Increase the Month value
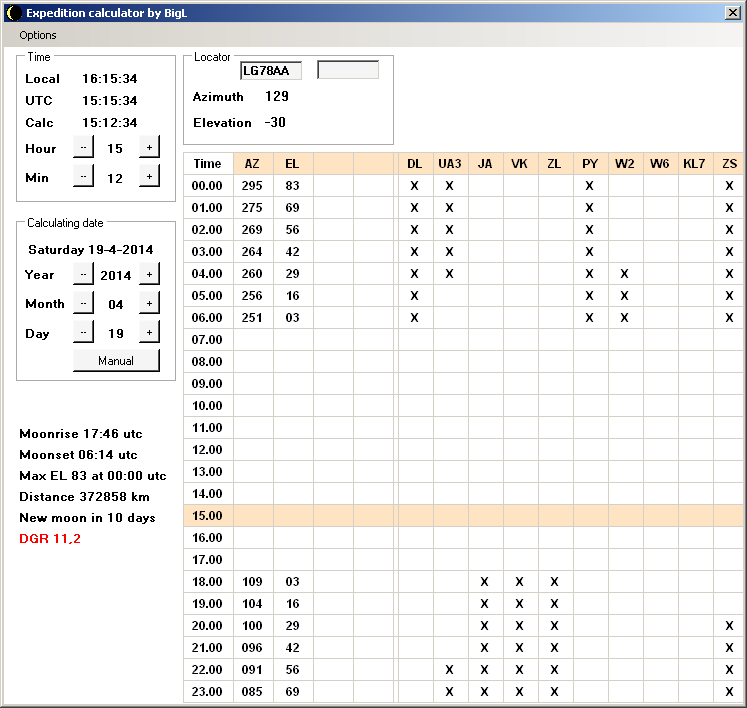Viewport: 747px width, 708px height. coord(149,304)
